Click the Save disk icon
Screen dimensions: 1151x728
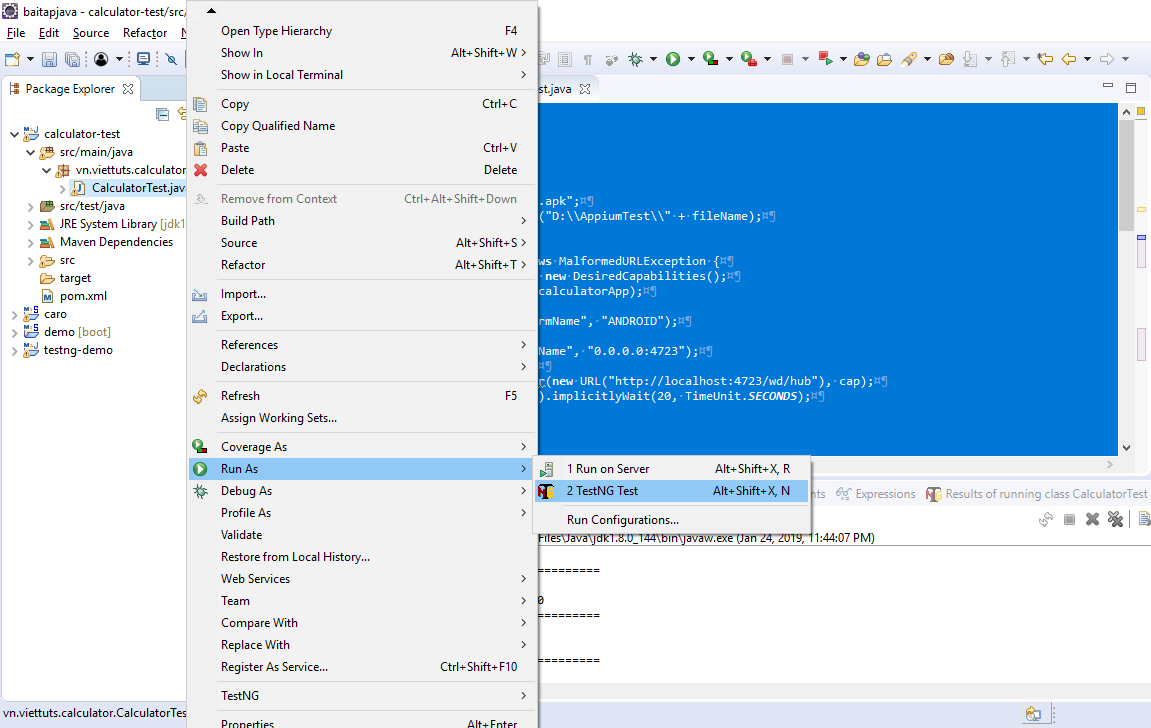pos(49,59)
